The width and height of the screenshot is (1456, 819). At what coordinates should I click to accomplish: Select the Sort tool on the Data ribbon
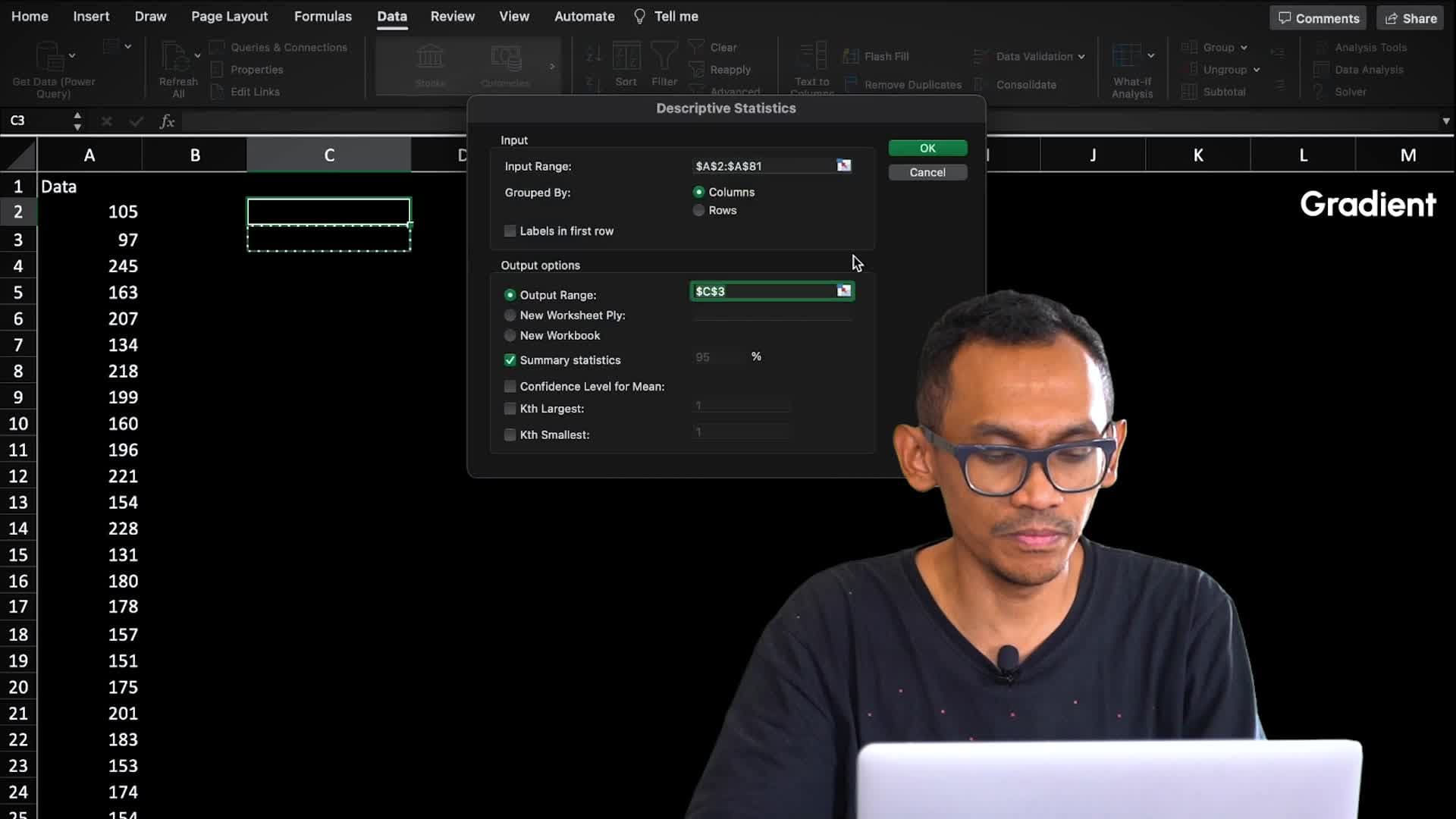tap(626, 68)
